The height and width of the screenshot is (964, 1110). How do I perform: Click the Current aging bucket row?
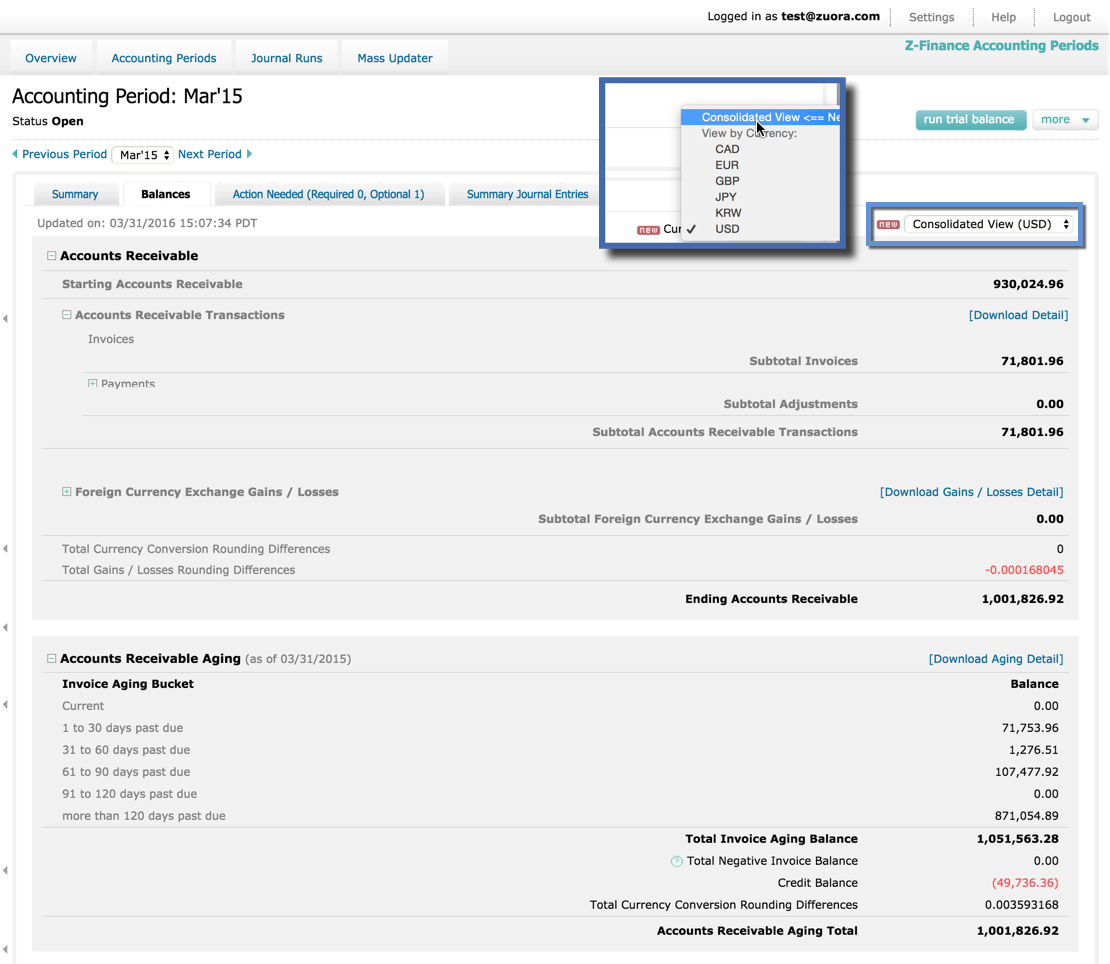pos(555,706)
